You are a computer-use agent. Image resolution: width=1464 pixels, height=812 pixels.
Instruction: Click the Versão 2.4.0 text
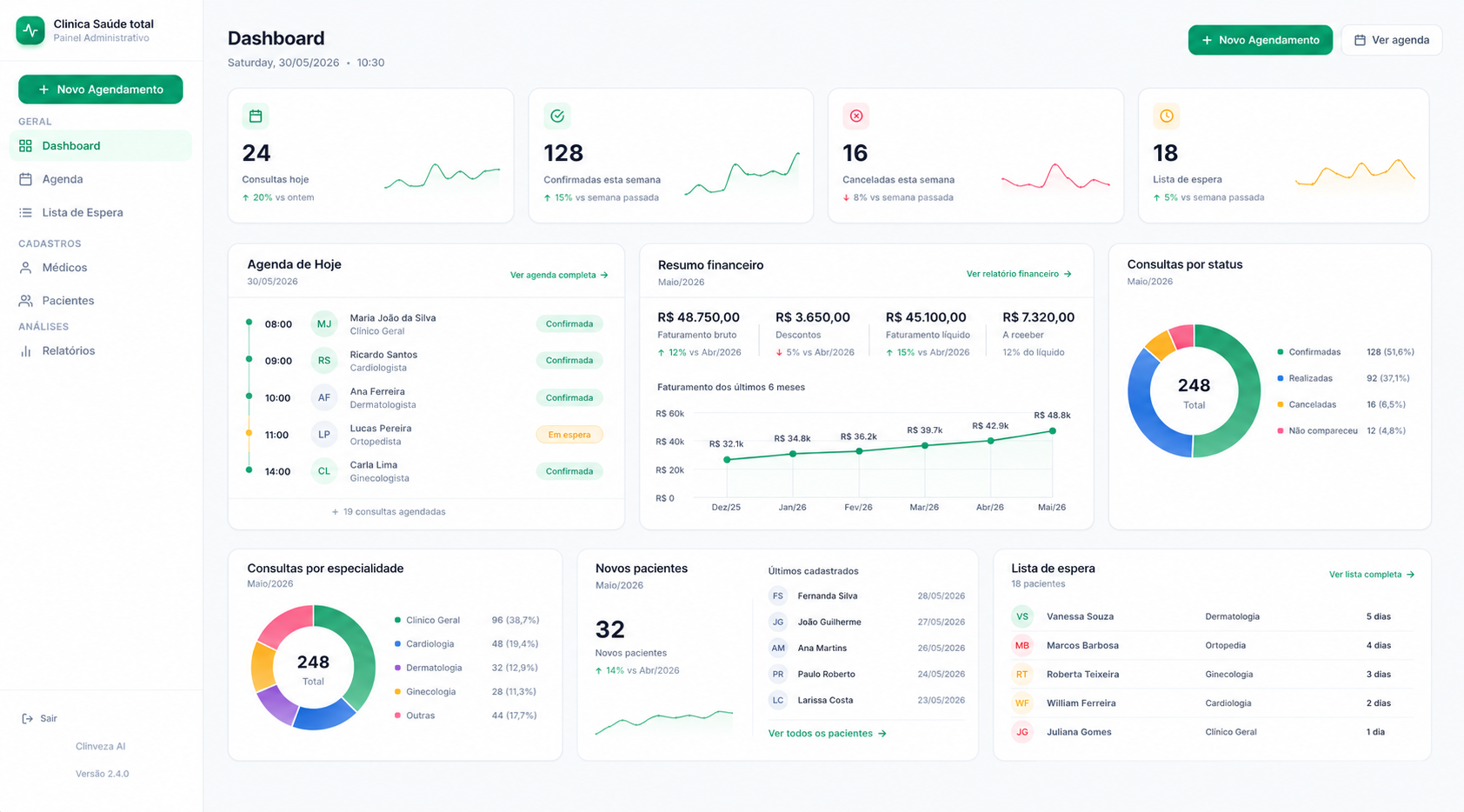103,774
